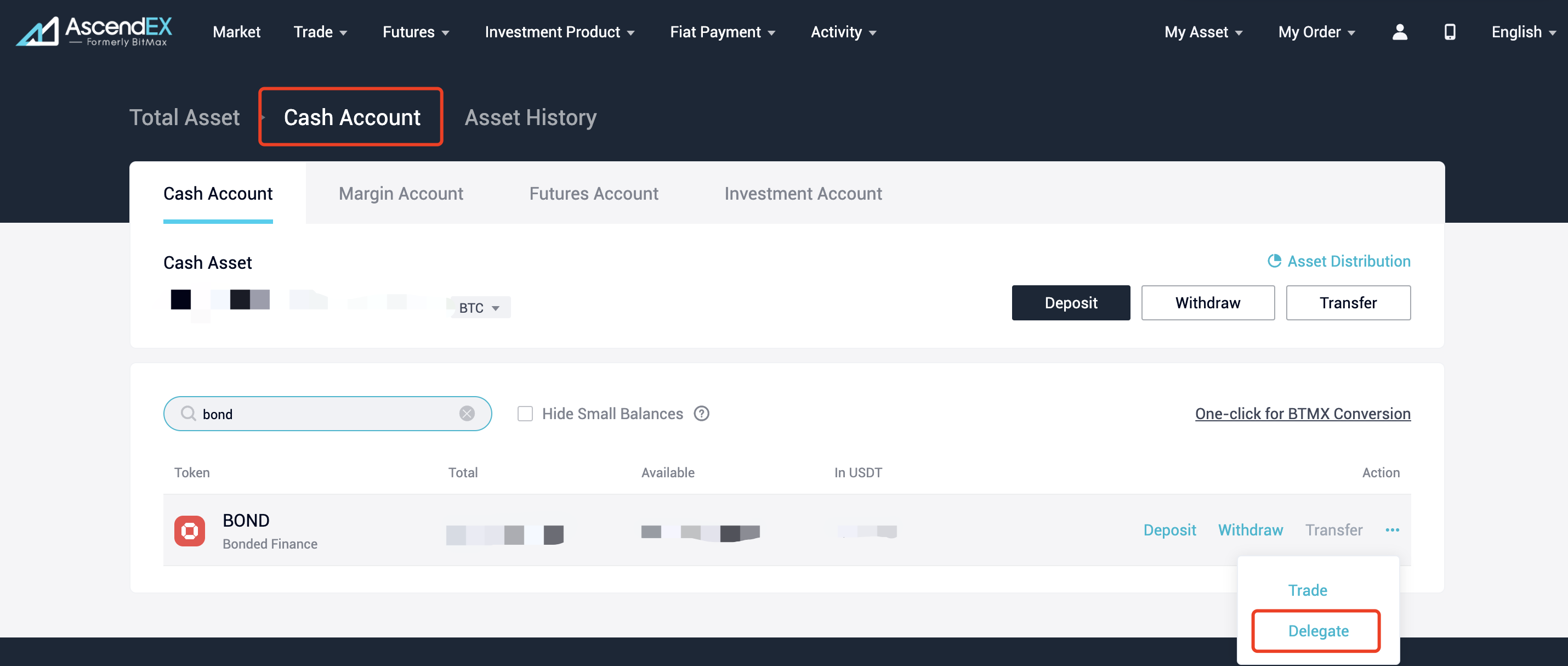Clear the bond search text
Screen dimensions: 1568x666
point(466,414)
